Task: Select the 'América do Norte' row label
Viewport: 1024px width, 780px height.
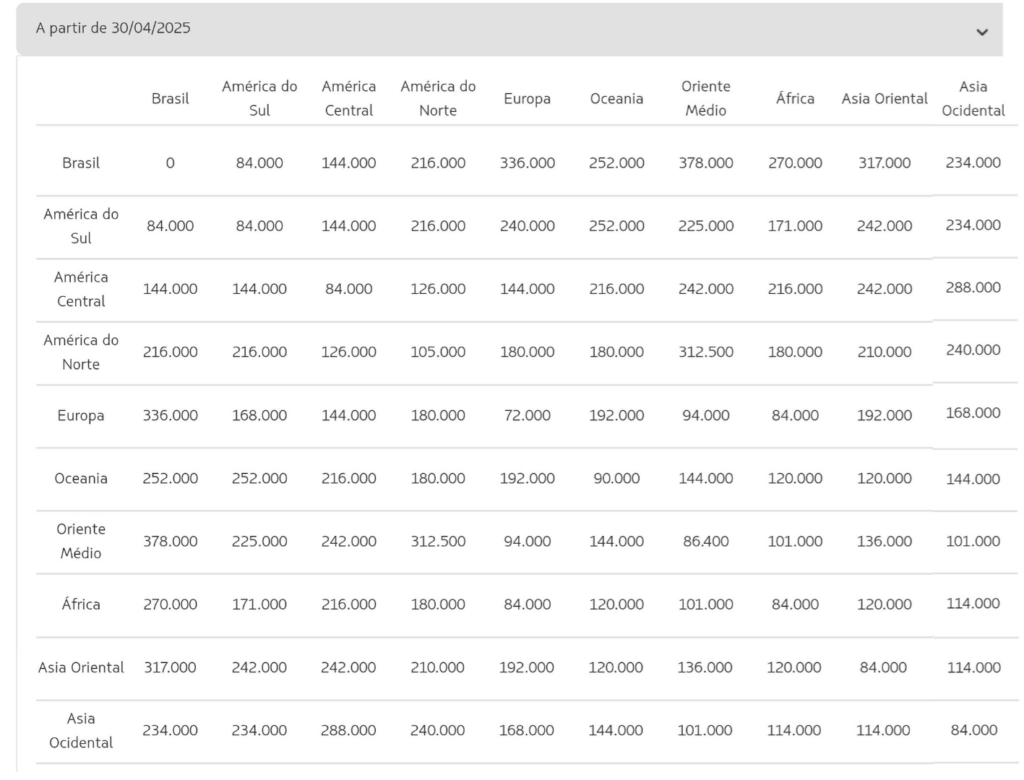Action: pyautogui.click(x=81, y=352)
